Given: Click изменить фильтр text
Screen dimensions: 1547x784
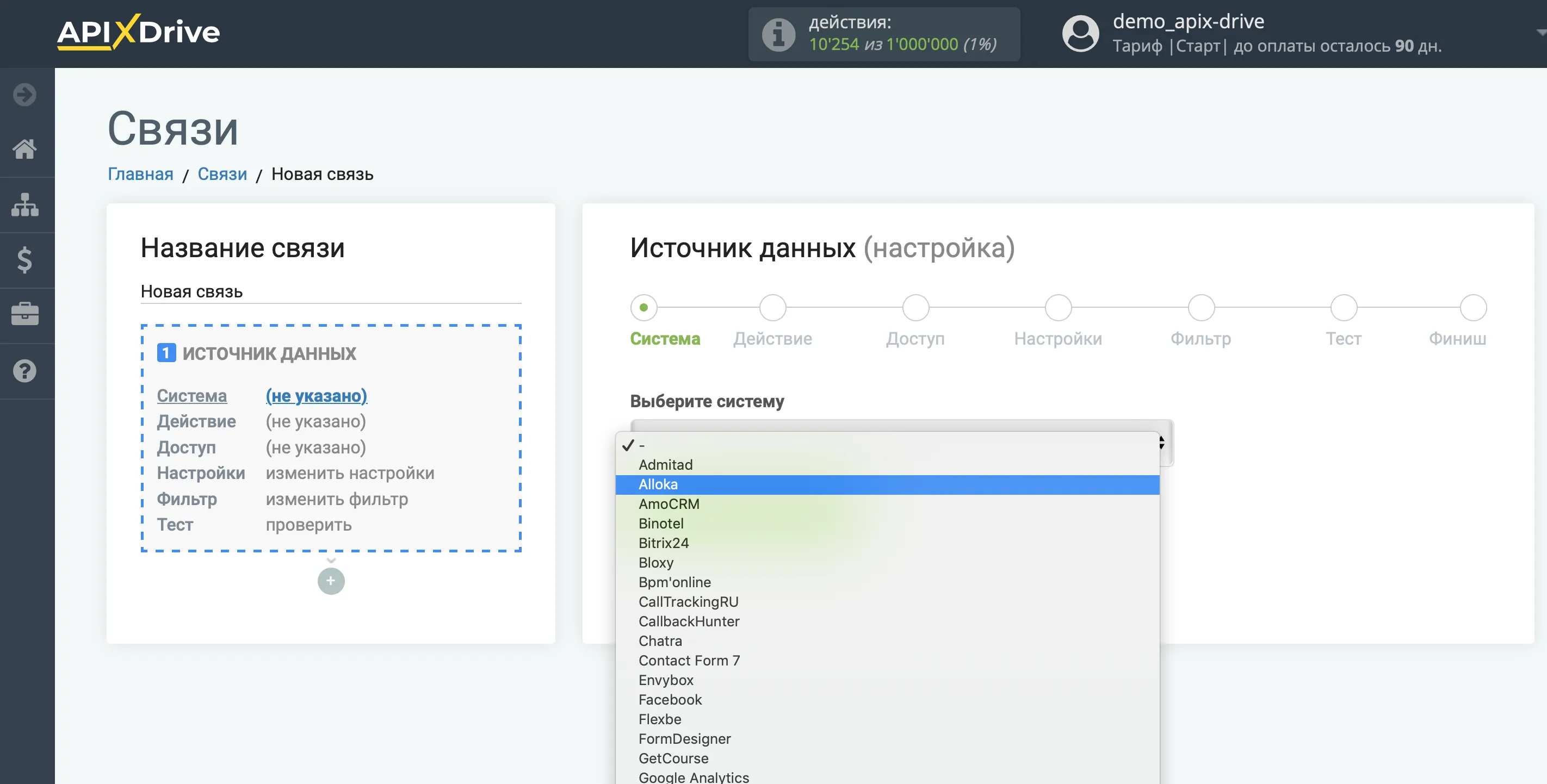Looking at the screenshot, I should [337, 499].
